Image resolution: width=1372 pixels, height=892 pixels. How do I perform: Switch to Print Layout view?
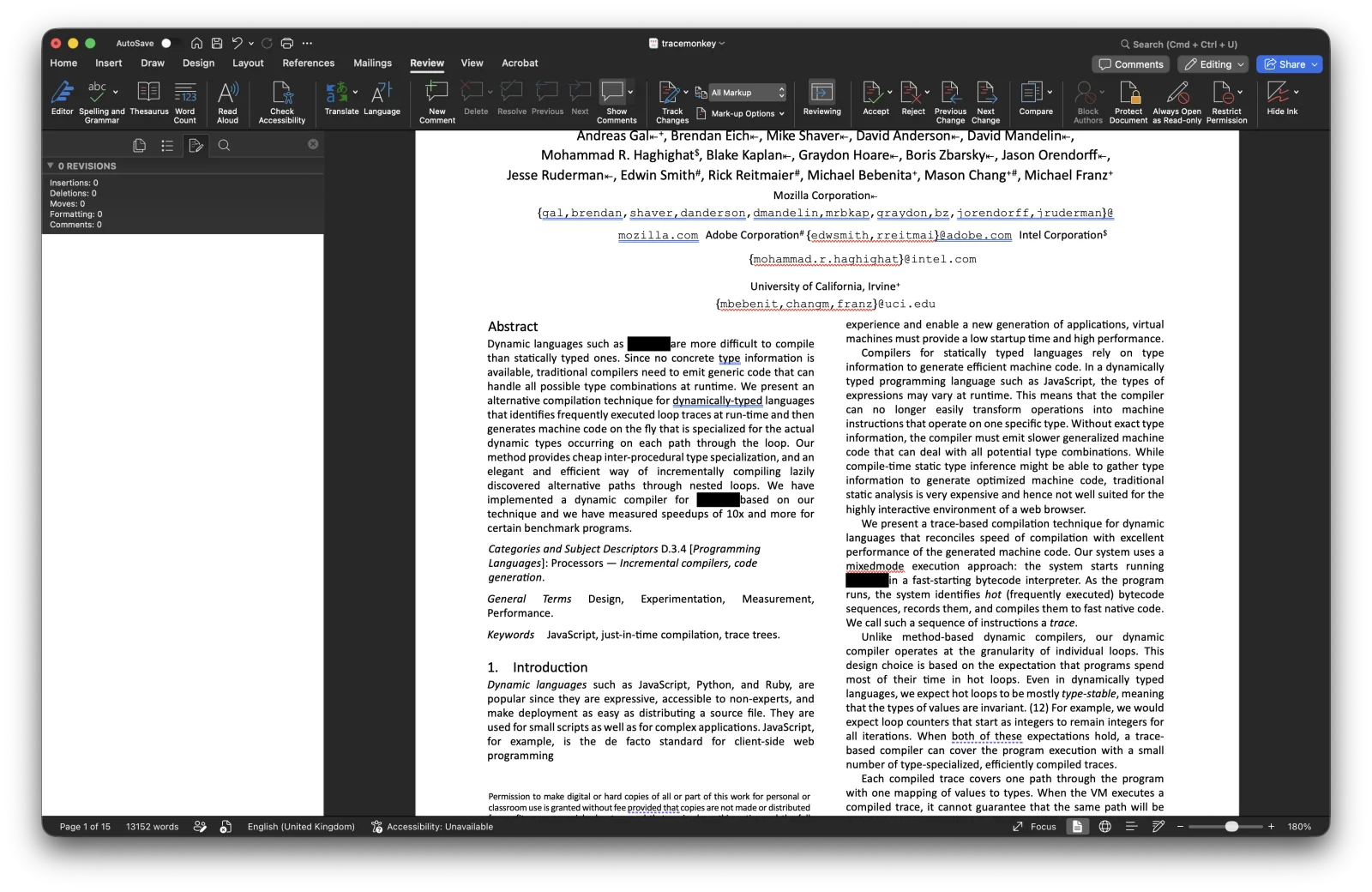(1077, 827)
